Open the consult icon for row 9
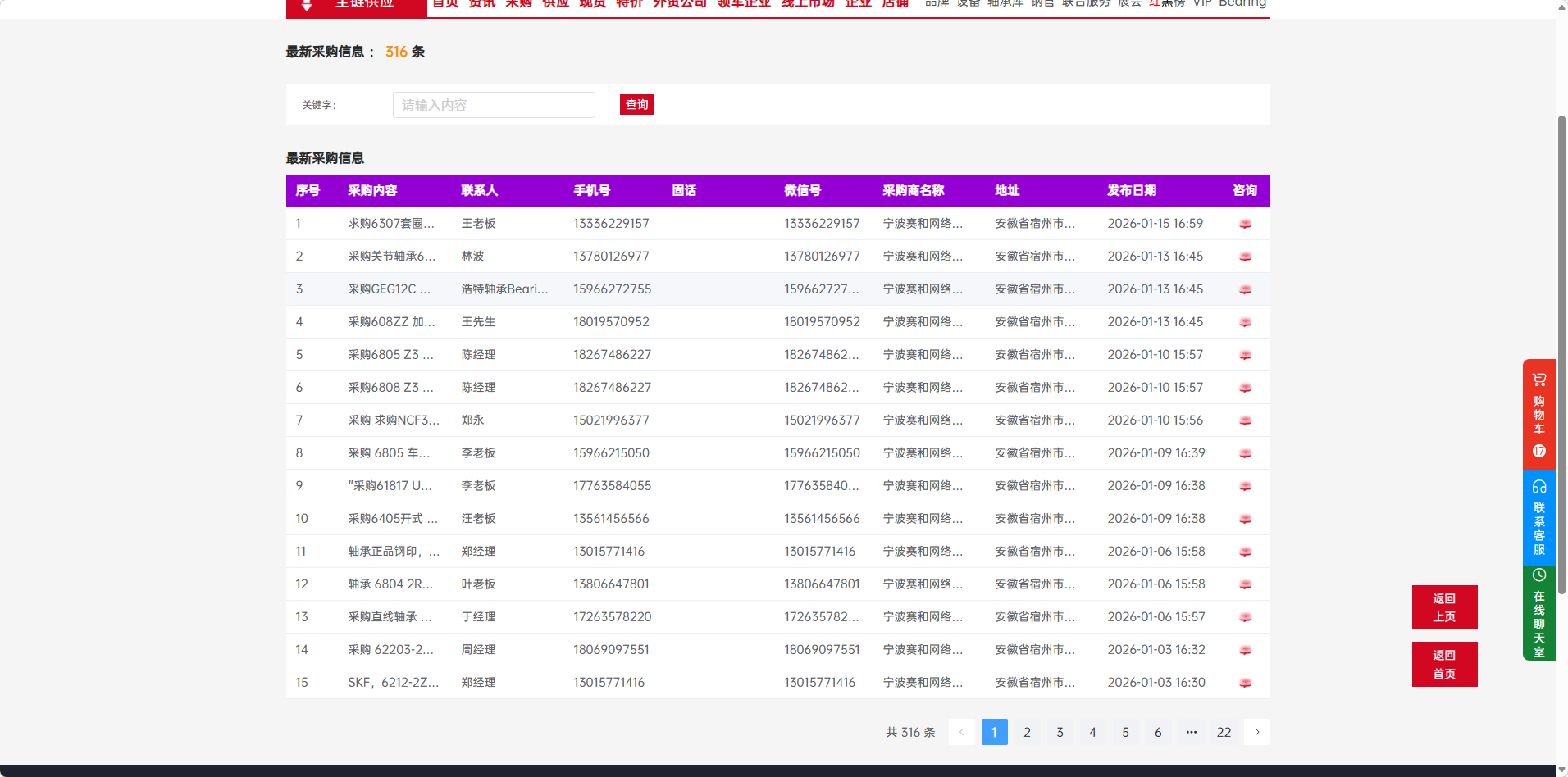The height and width of the screenshot is (777, 1568). click(1245, 486)
